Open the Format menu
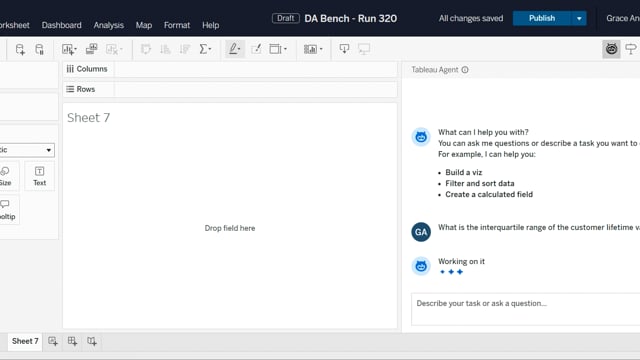Viewport: 640px width, 360px height. click(x=177, y=25)
